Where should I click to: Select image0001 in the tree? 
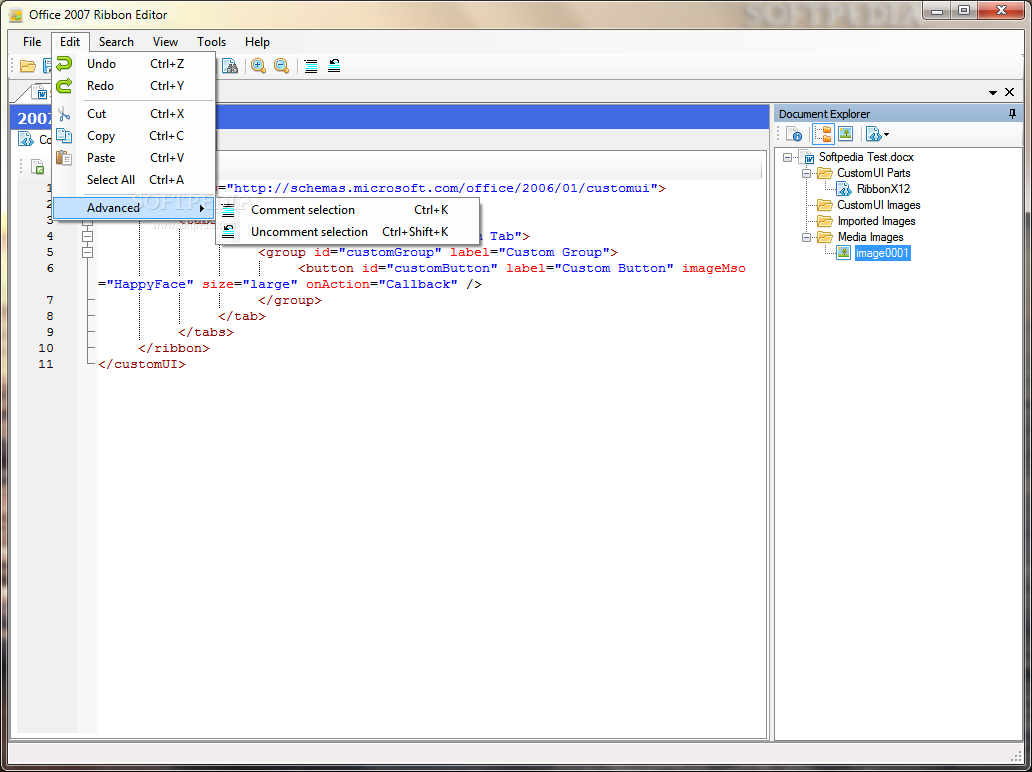(x=882, y=253)
